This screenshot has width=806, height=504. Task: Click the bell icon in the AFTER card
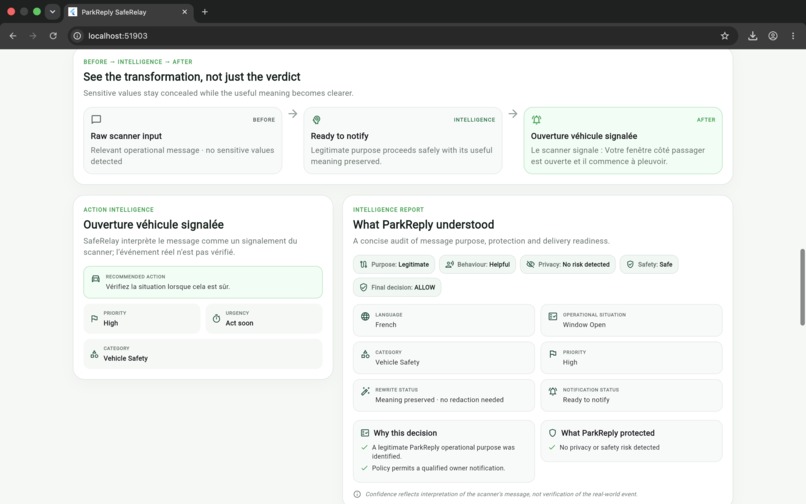(536, 119)
